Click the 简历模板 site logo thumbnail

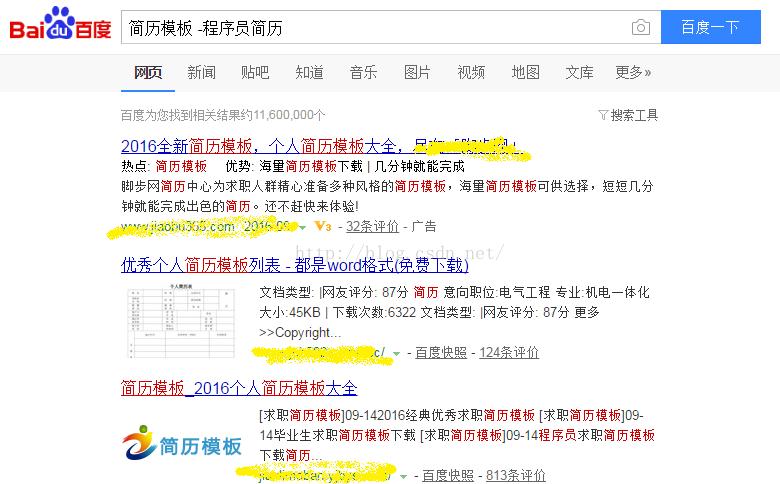point(182,443)
